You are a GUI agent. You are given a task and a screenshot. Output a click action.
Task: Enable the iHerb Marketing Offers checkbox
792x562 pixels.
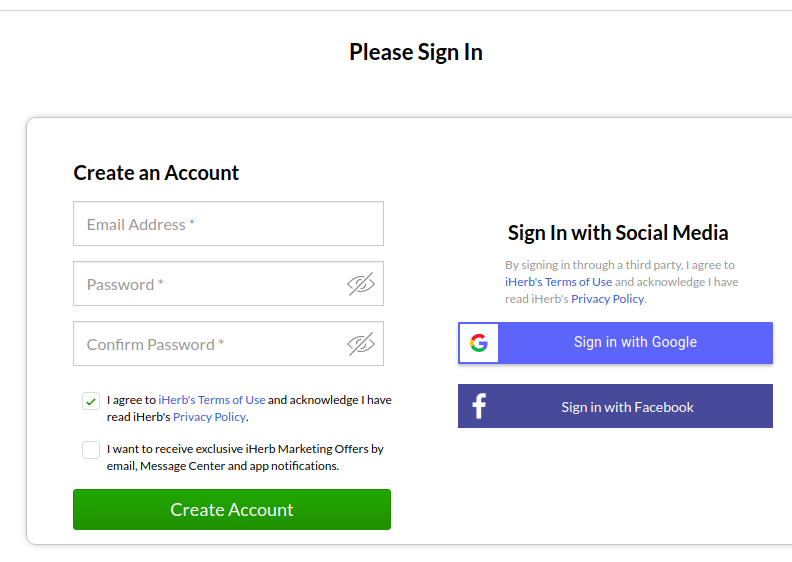[x=91, y=450]
